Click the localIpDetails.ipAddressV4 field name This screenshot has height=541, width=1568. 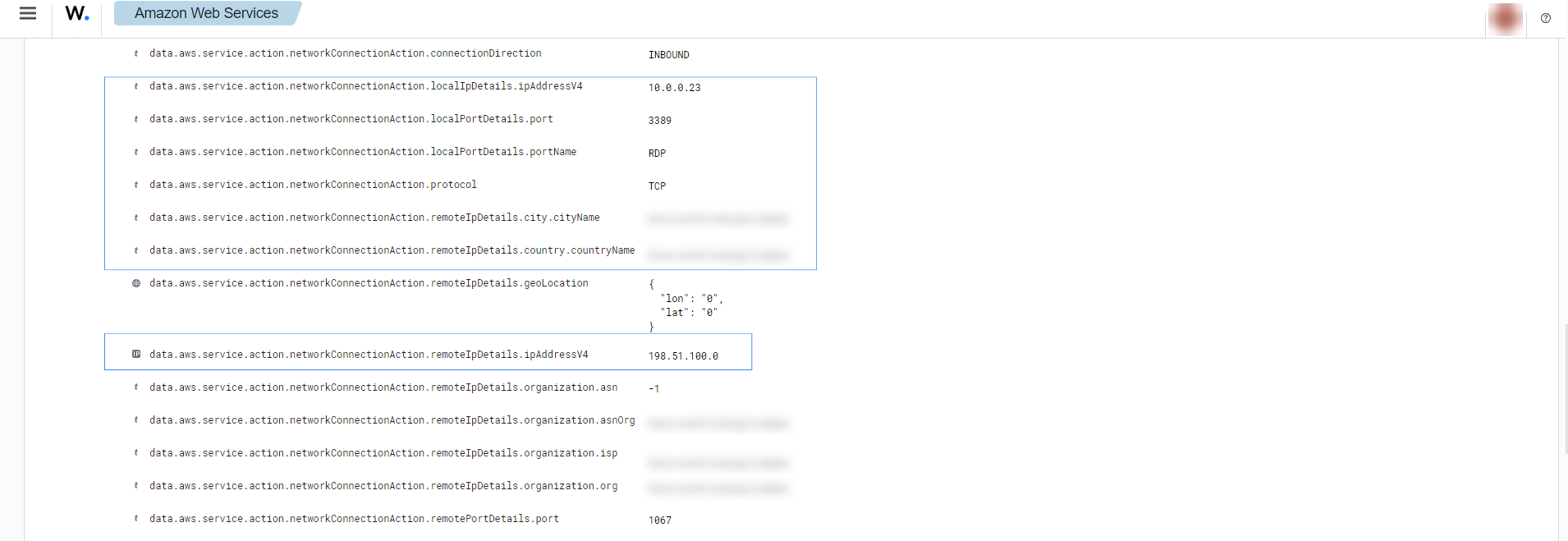(365, 86)
